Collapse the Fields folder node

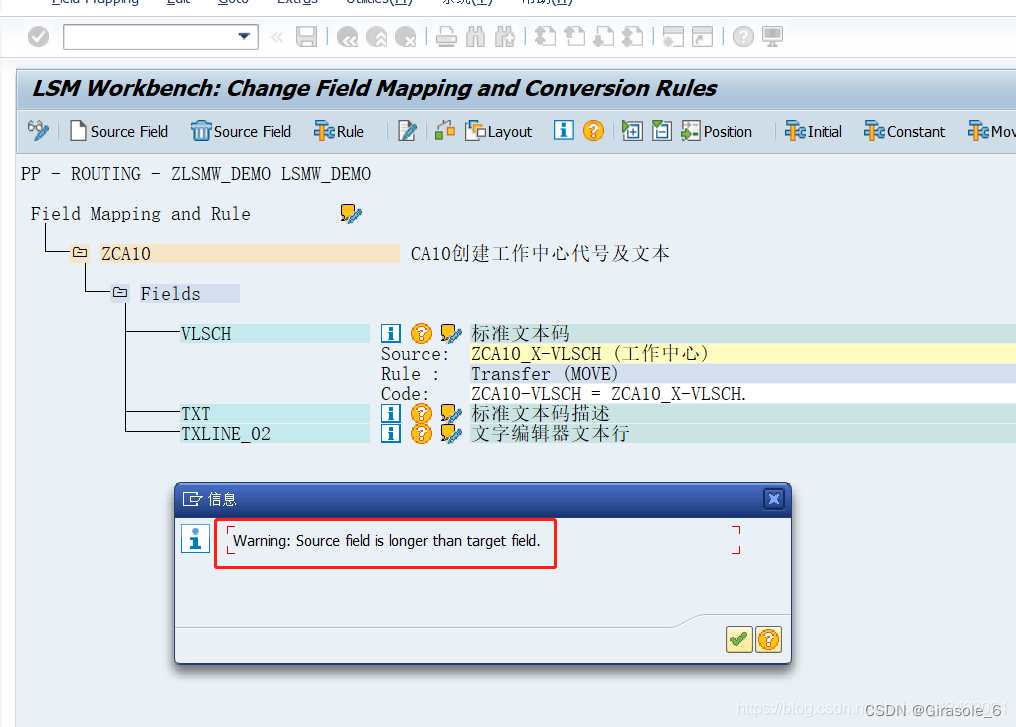[119, 292]
